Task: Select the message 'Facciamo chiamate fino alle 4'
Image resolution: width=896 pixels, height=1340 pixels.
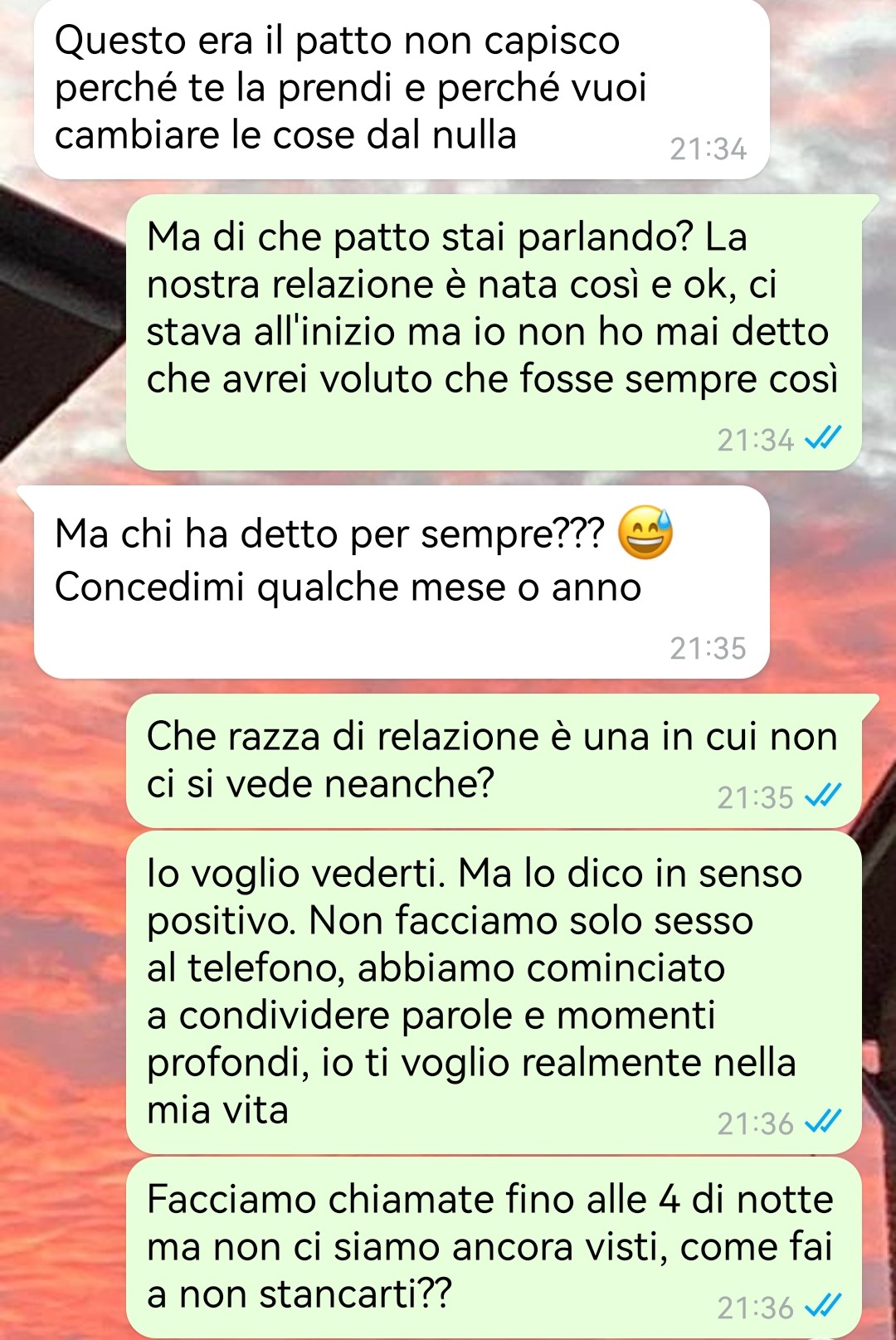Action: point(494,1248)
